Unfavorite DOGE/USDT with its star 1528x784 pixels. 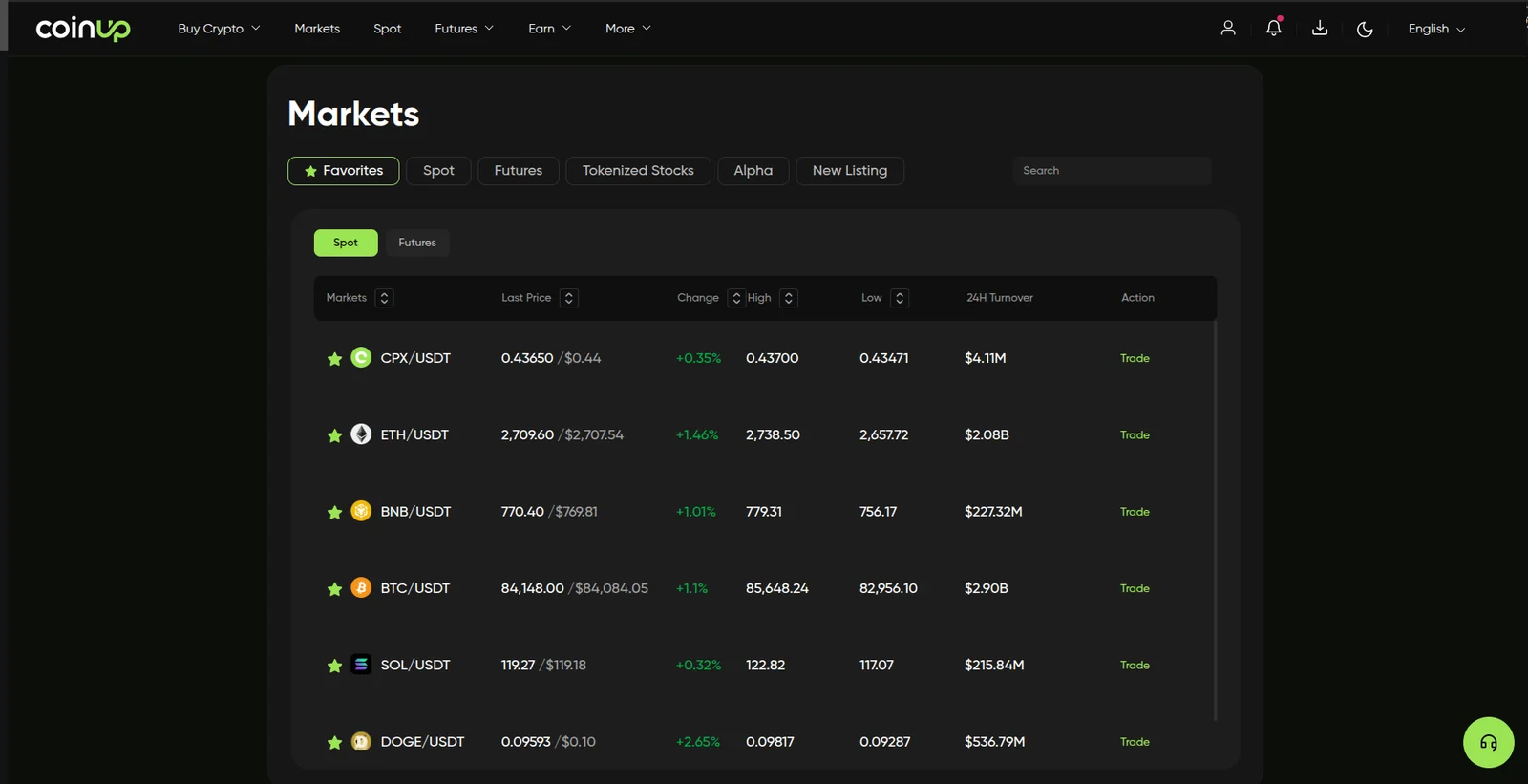click(334, 743)
